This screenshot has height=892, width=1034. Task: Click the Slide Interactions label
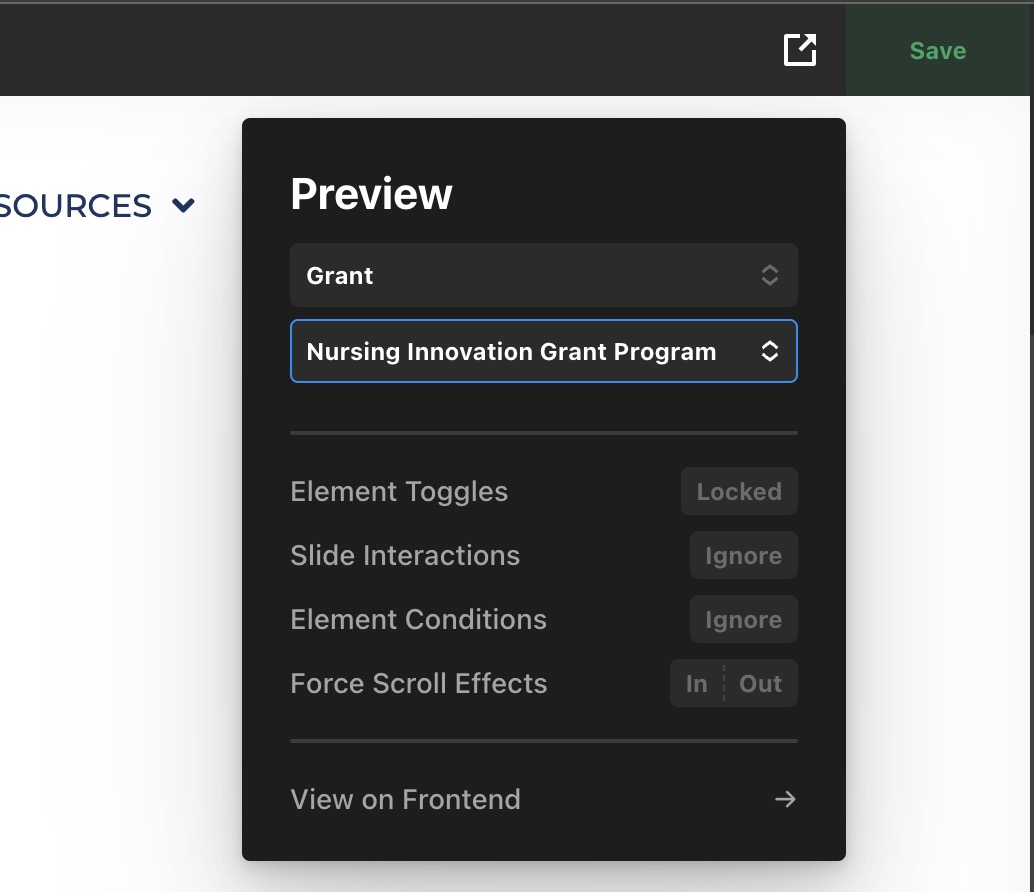(x=405, y=555)
